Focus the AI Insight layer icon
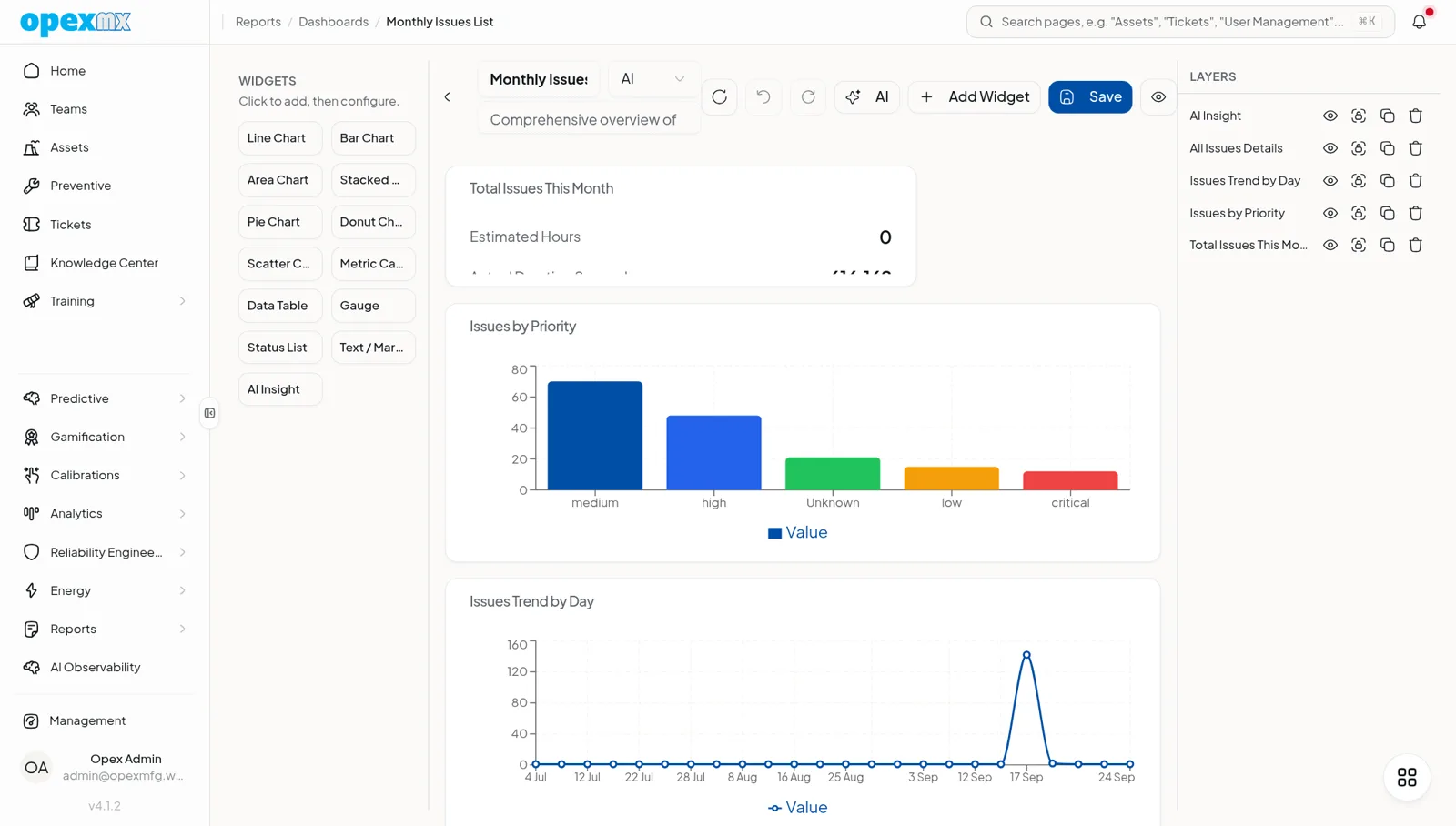The width and height of the screenshot is (1456, 826). tap(1359, 116)
